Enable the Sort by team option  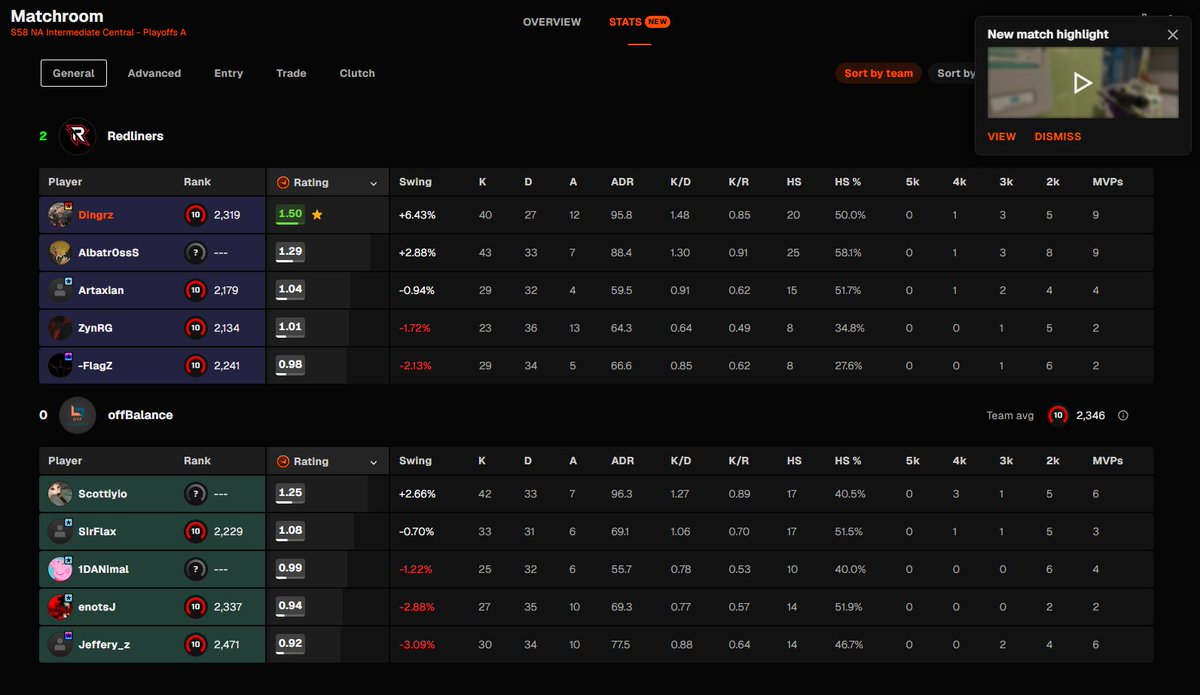(878, 73)
